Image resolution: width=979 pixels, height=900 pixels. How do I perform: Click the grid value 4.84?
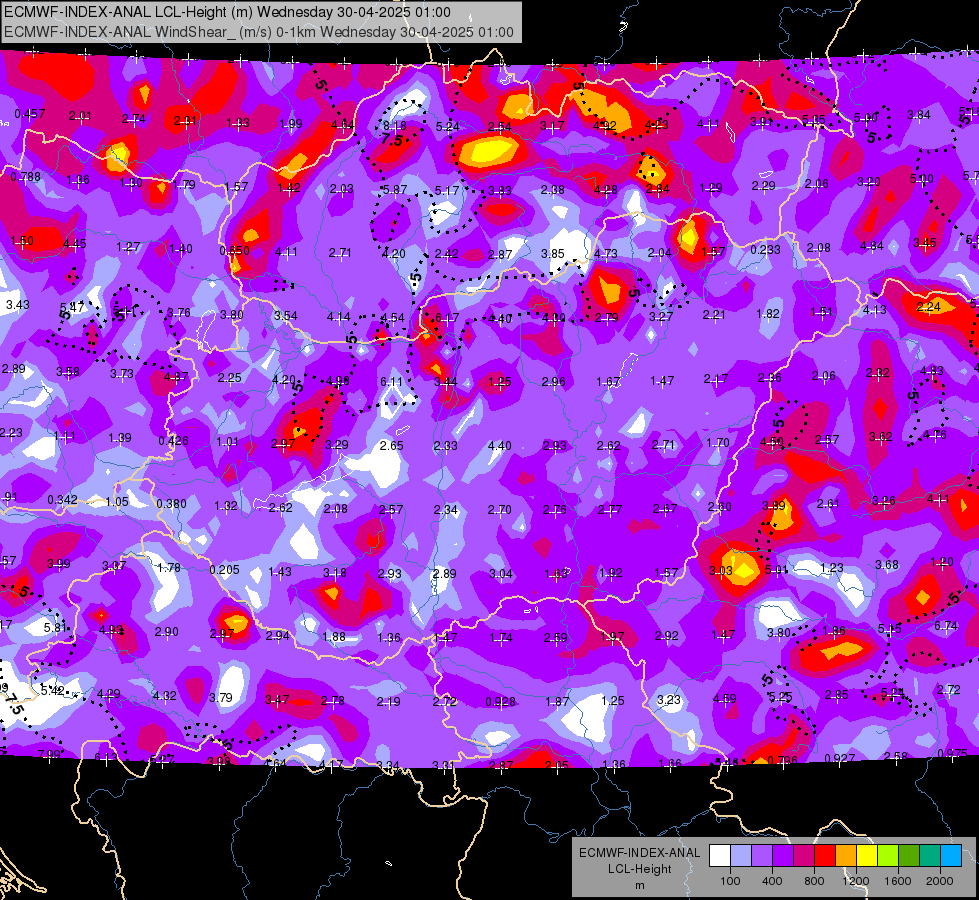872,246
